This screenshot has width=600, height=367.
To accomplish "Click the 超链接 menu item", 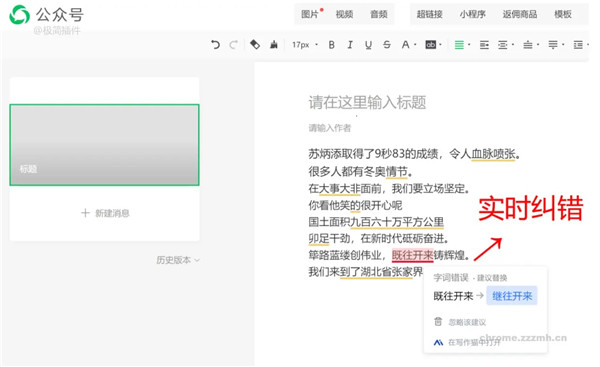I will tap(429, 14).
